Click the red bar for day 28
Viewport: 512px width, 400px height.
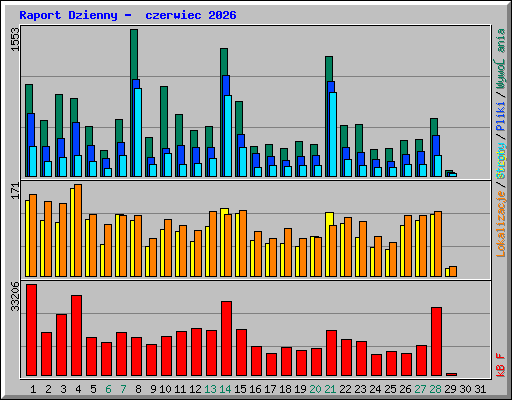point(436,342)
